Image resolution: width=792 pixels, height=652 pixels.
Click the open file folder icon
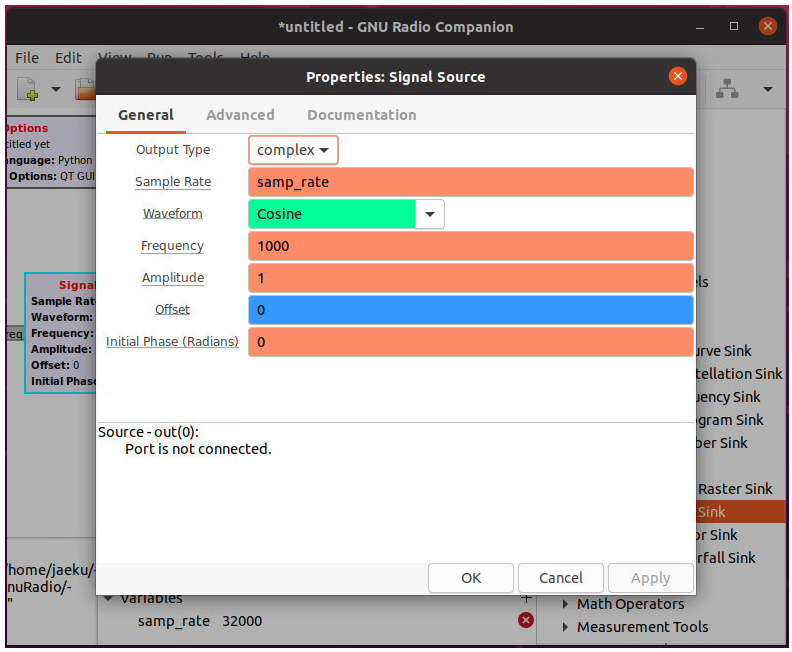pyautogui.click(x=86, y=89)
